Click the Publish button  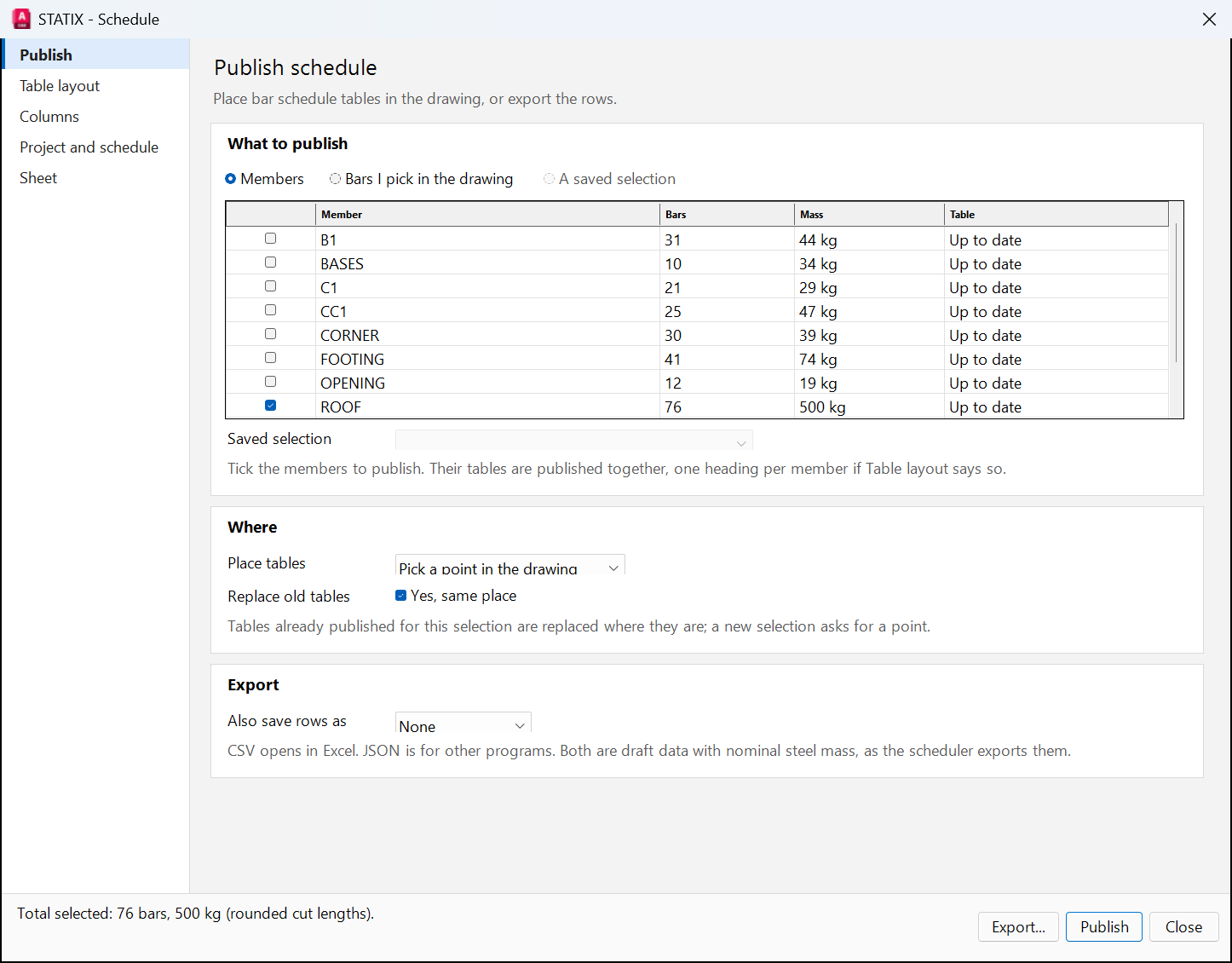point(1104,927)
